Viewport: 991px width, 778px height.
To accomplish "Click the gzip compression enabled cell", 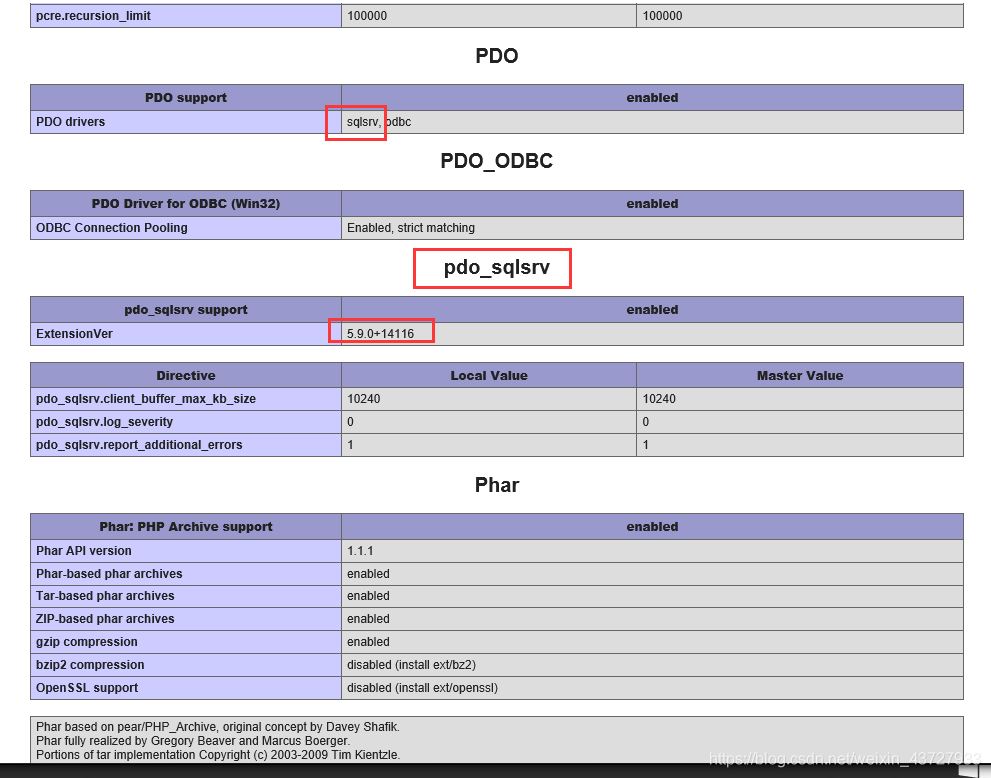I will [365, 641].
